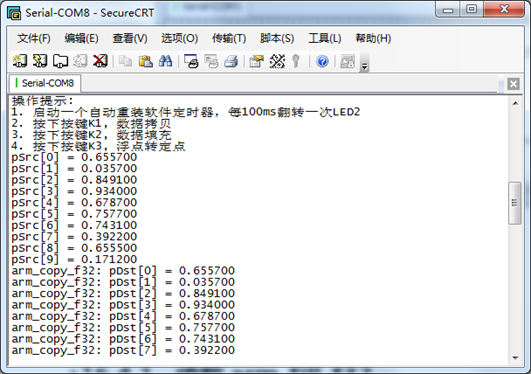Click the vertical scrollbar thumb
Viewport: 531px width, 374px height.
pos(515,203)
